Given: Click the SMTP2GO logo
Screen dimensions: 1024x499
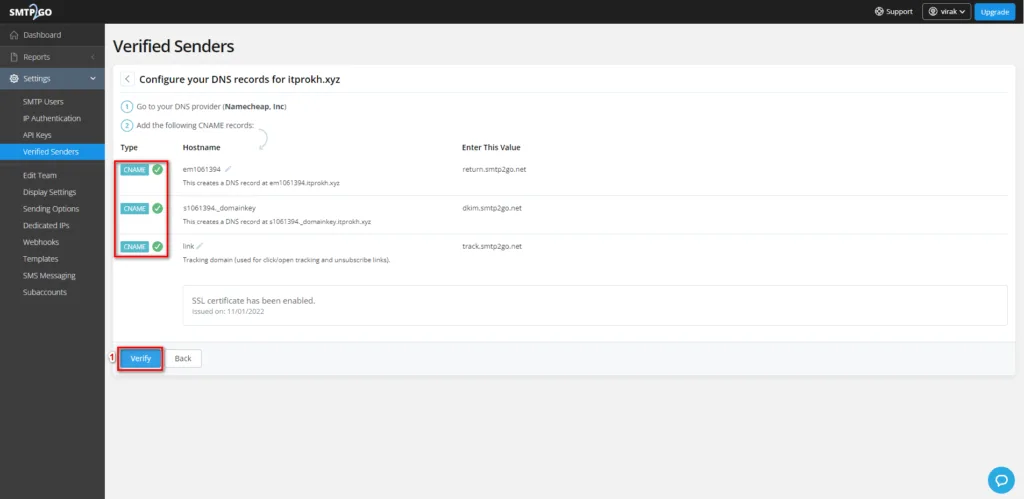Looking at the screenshot, I should [x=31, y=11].
